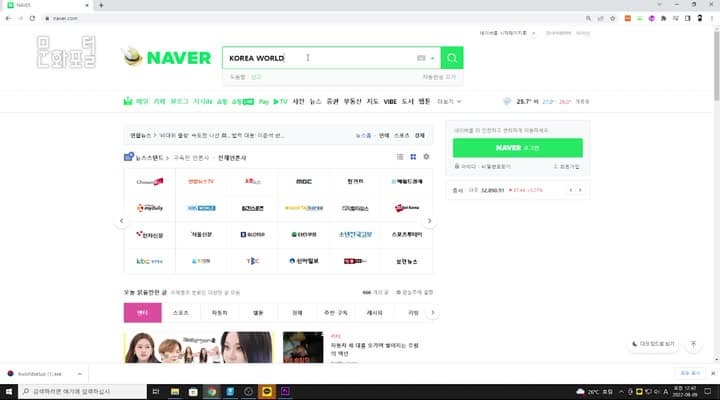Open the Pay service link
The image size is (720, 400).
tap(264, 101)
